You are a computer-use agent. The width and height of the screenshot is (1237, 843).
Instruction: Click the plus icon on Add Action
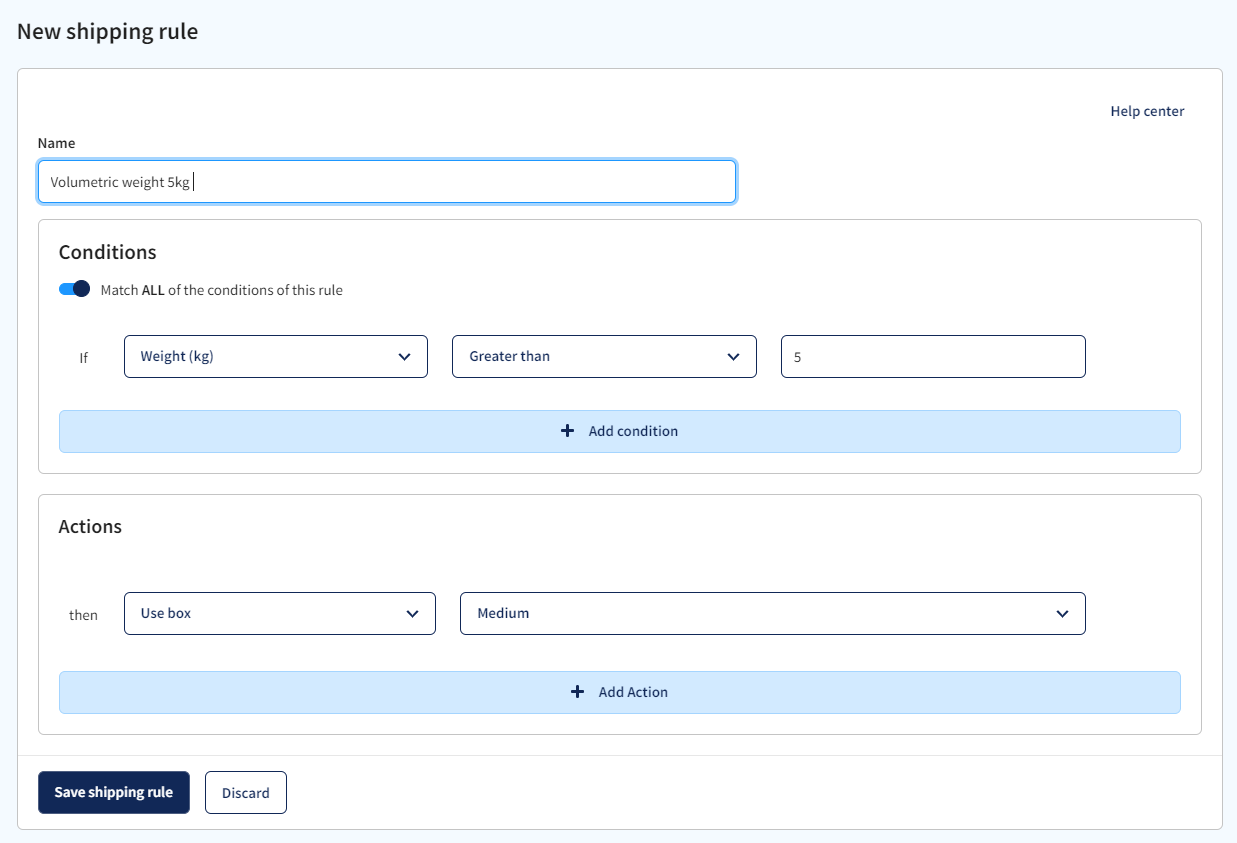click(x=577, y=691)
